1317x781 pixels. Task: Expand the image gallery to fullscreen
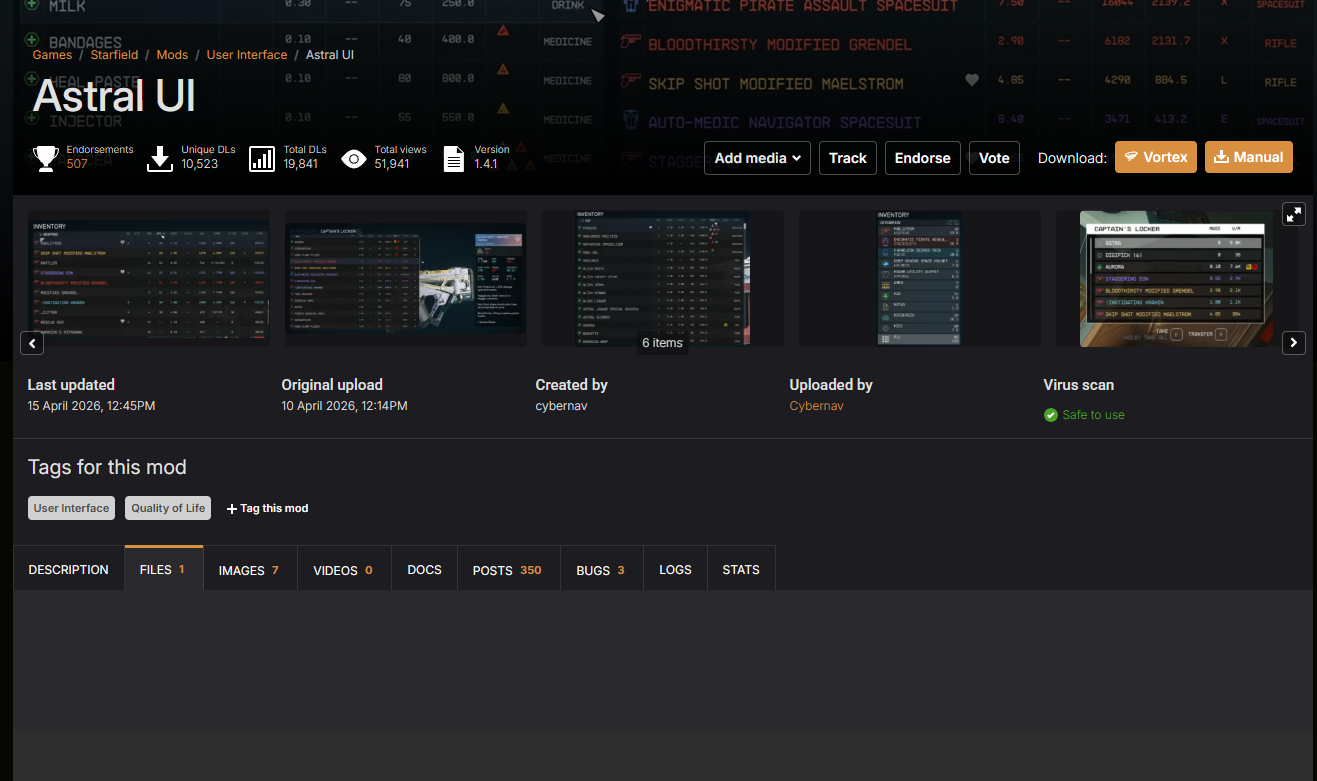pyautogui.click(x=1294, y=214)
